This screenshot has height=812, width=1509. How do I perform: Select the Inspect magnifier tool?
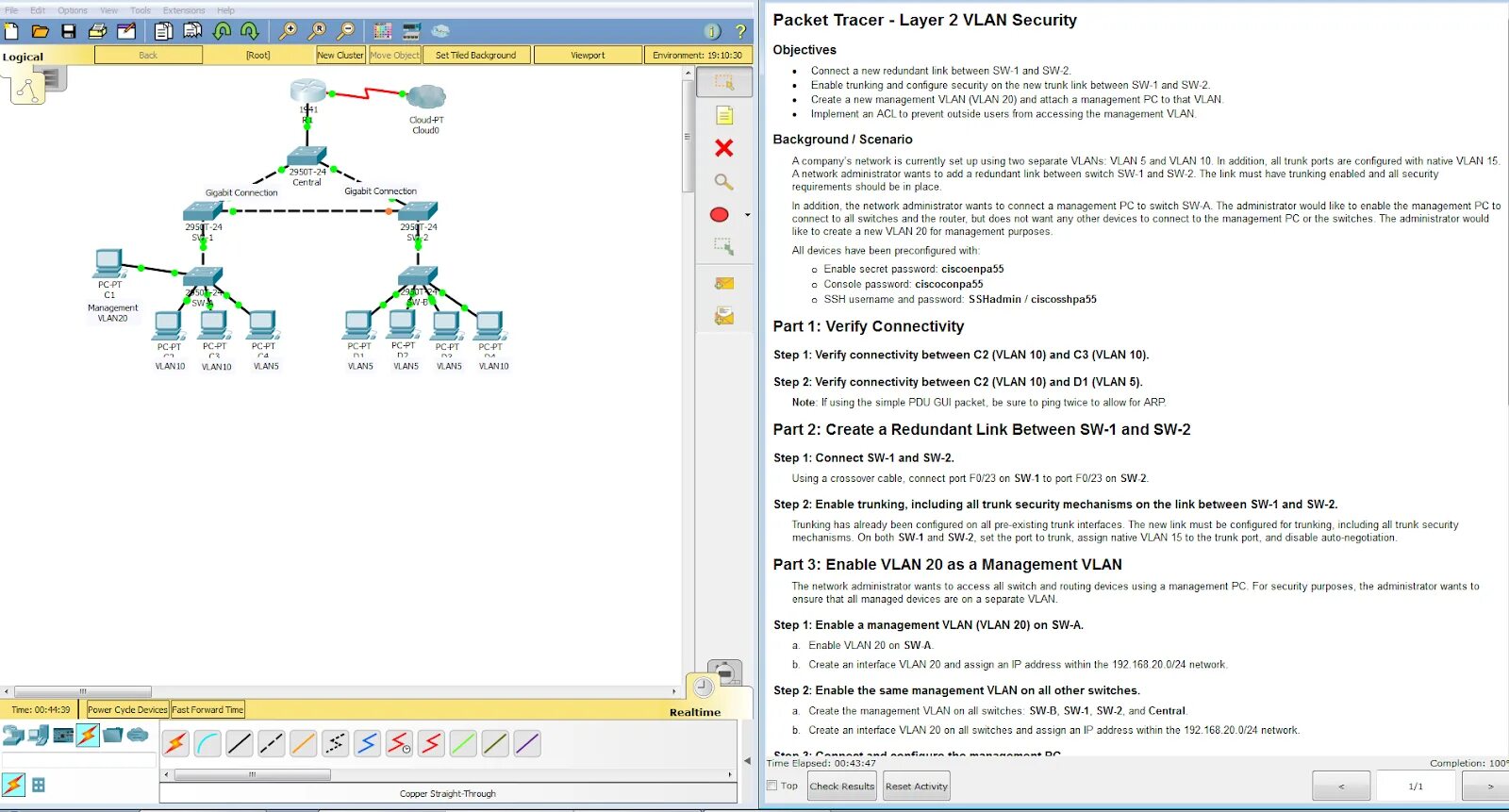point(723,181)
